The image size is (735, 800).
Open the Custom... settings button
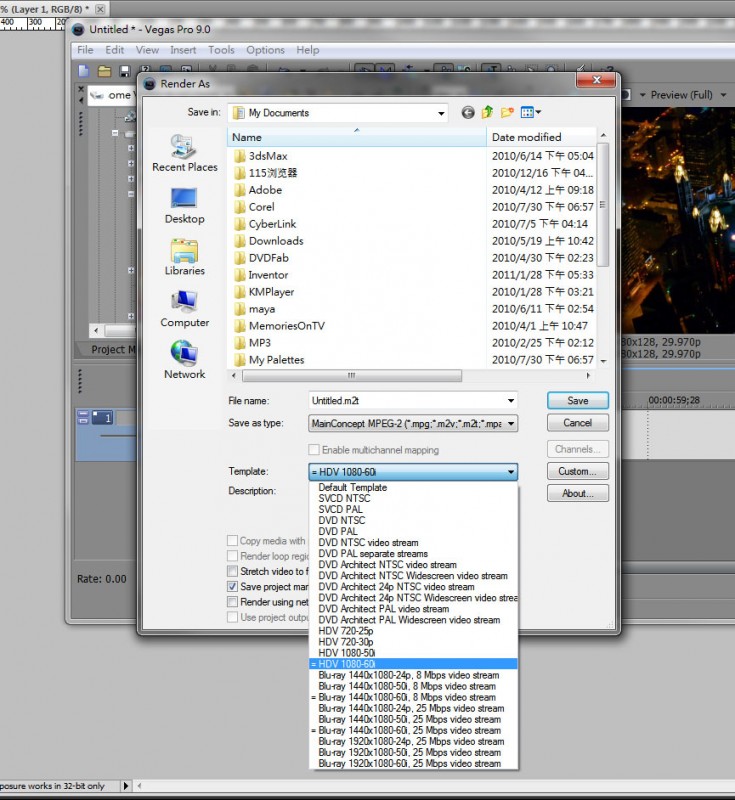[x=577, y=472]
